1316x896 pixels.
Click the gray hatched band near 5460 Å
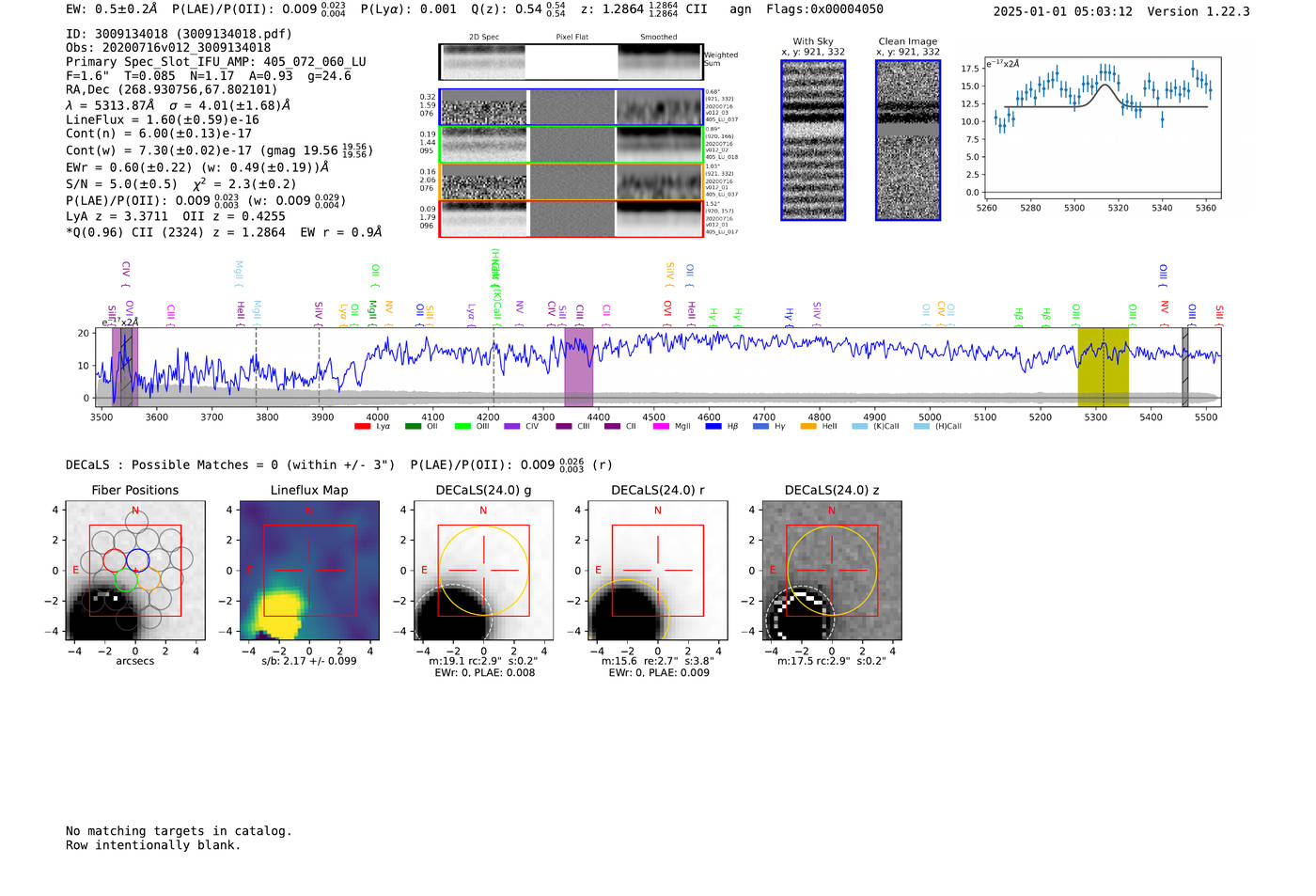(1184, 367)
